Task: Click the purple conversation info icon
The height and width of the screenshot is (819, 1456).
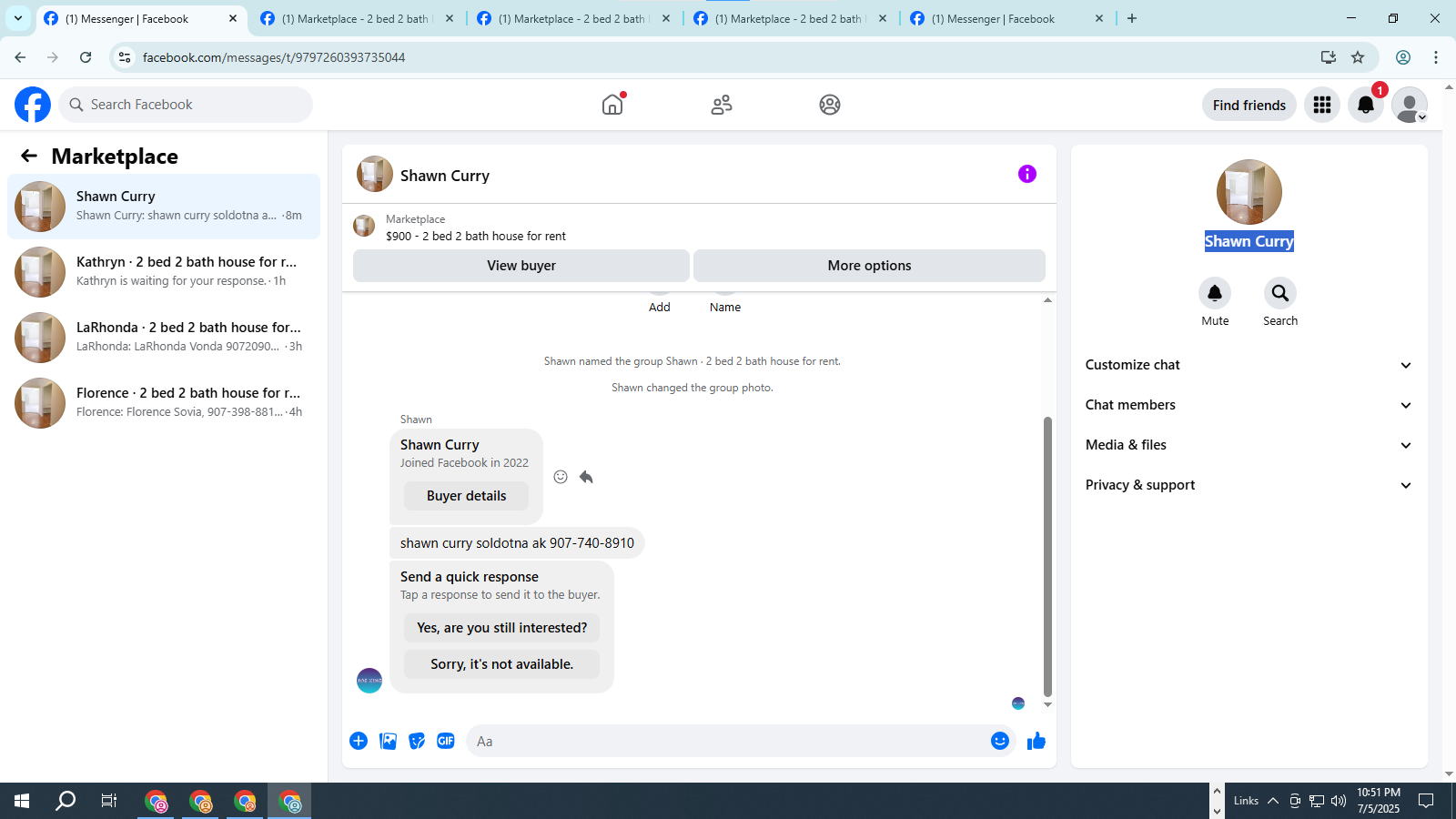Action: coord(1027,174)
